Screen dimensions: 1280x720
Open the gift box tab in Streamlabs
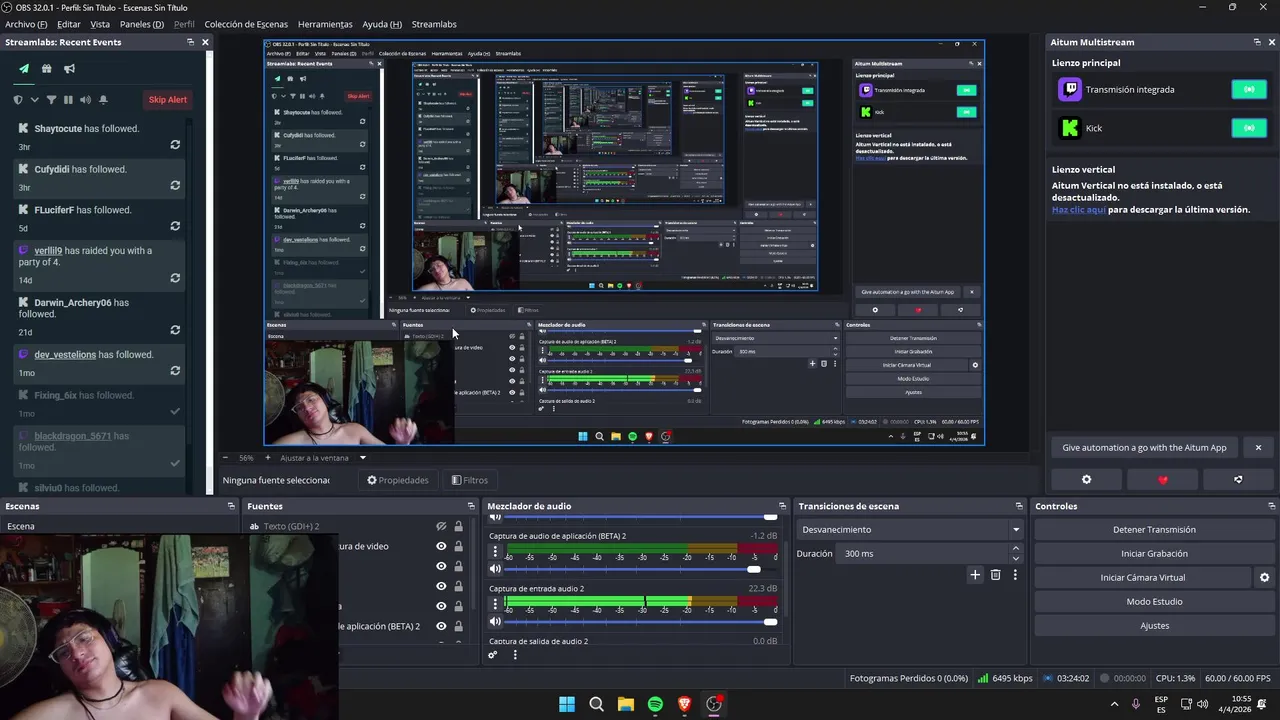click(x=46, y=69)
